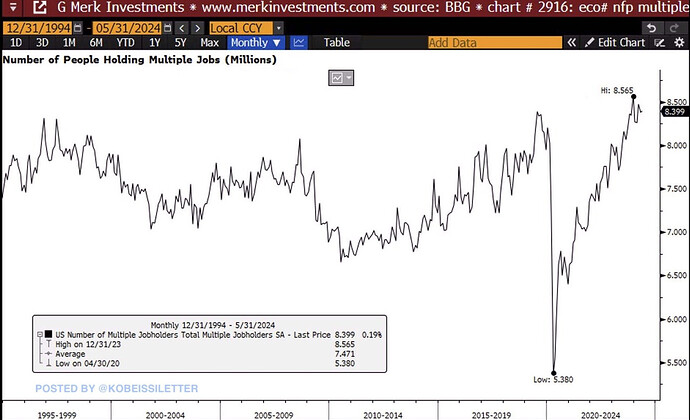The image size is (690, 420).
Task: Select the YTD range tab
Action: [x=126, y=43]
